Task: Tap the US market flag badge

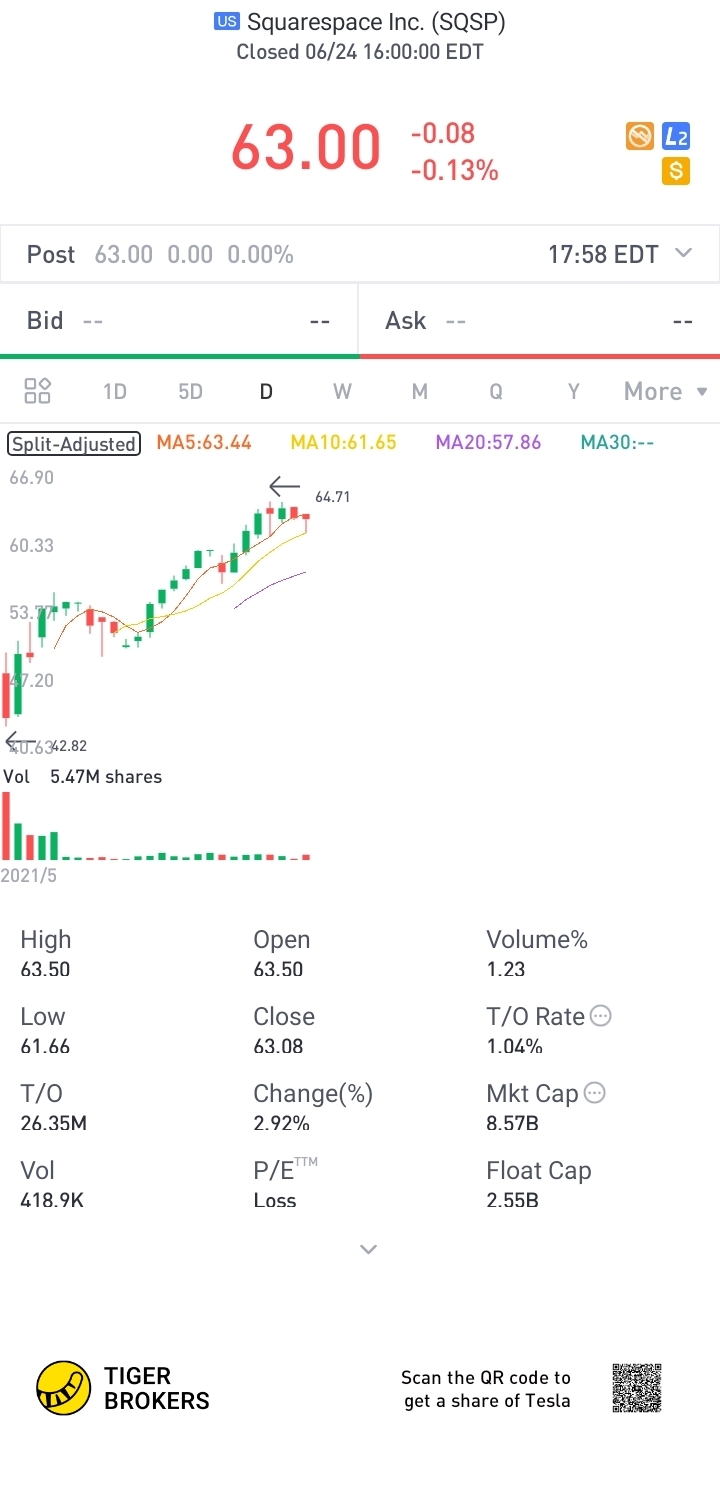Action: (227, 21)
